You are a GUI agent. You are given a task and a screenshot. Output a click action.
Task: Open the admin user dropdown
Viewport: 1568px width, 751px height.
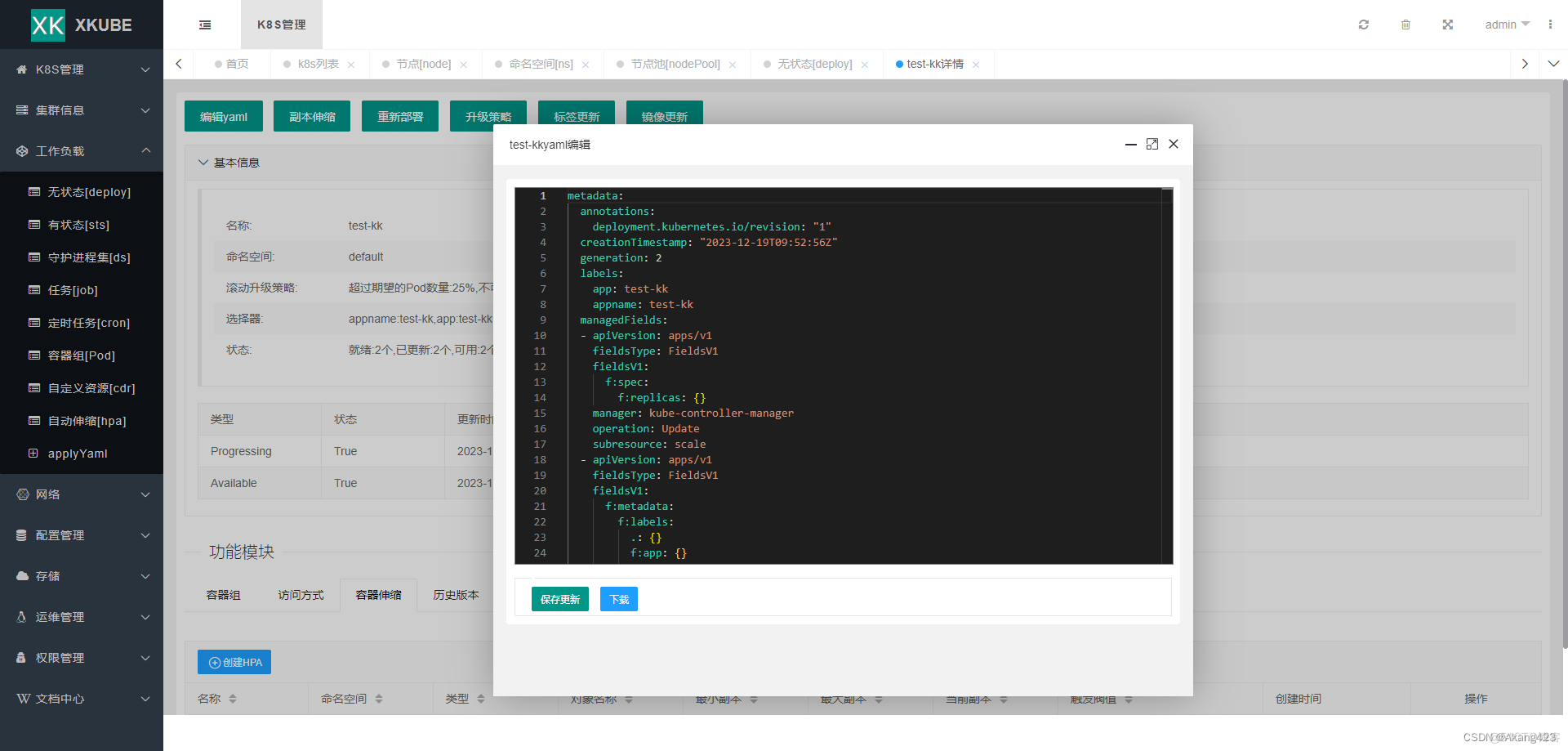pyautogui.click(x=1507, y=25)
